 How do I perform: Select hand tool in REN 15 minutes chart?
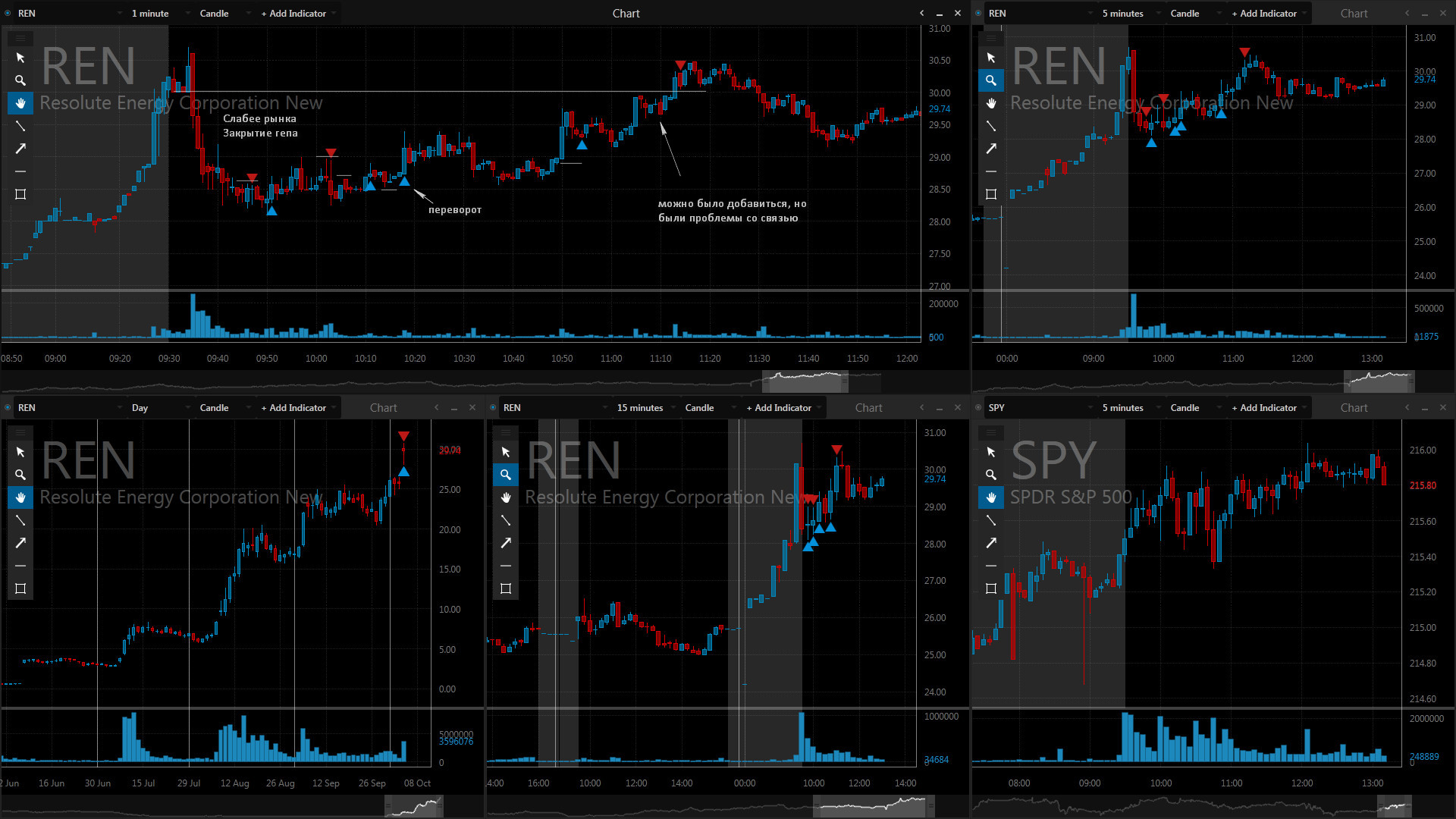(x=506, y=497)
